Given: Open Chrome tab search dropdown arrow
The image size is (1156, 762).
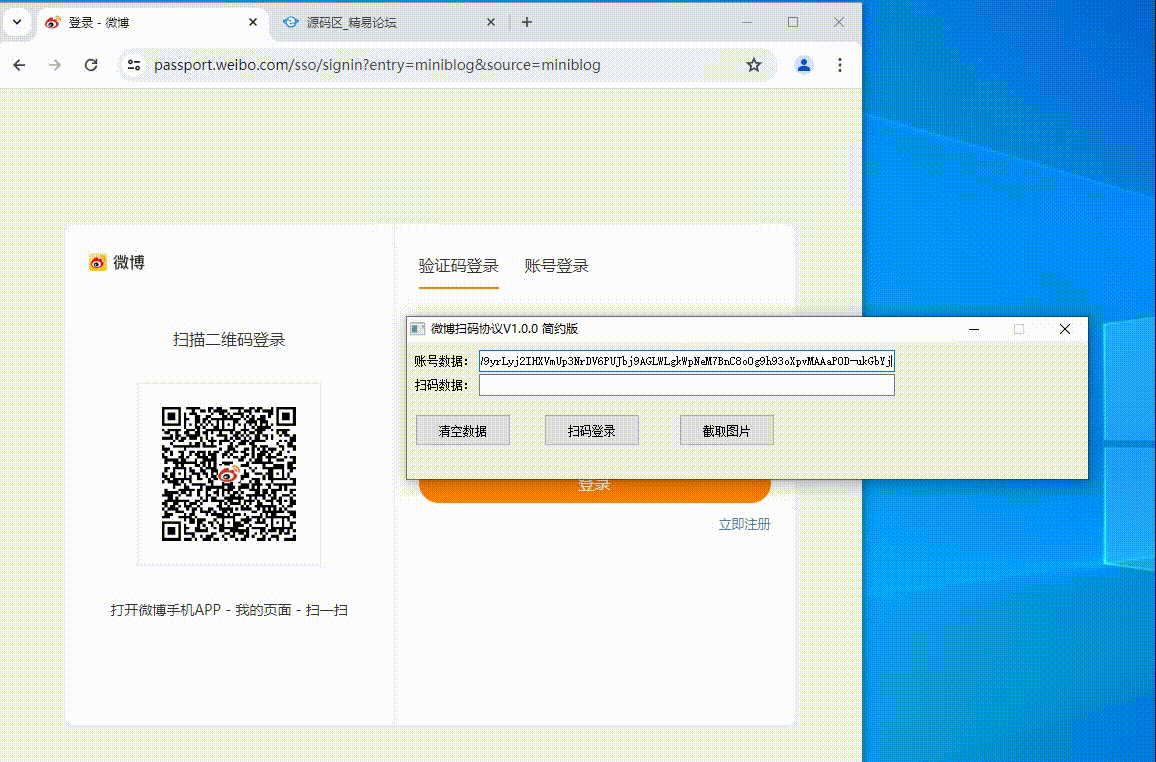Looking at the screenshot, I should click(x=17, y=22).
